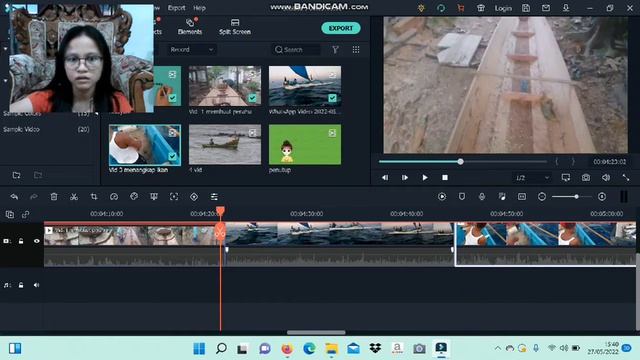The width and height of the screenshot is (640, 360).
Task: Open File Explorer from the taskbar
Action: coord(331,348)
